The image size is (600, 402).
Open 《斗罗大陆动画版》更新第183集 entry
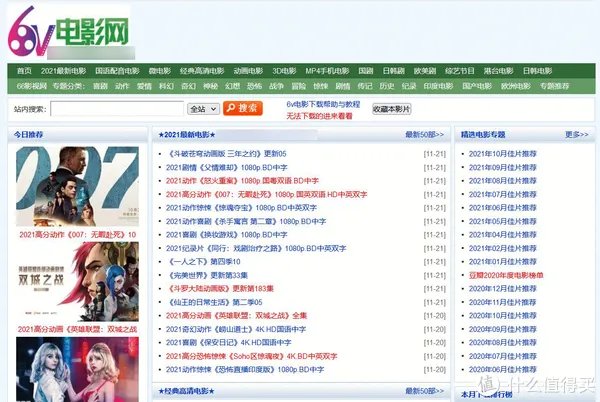click(220, 288)
